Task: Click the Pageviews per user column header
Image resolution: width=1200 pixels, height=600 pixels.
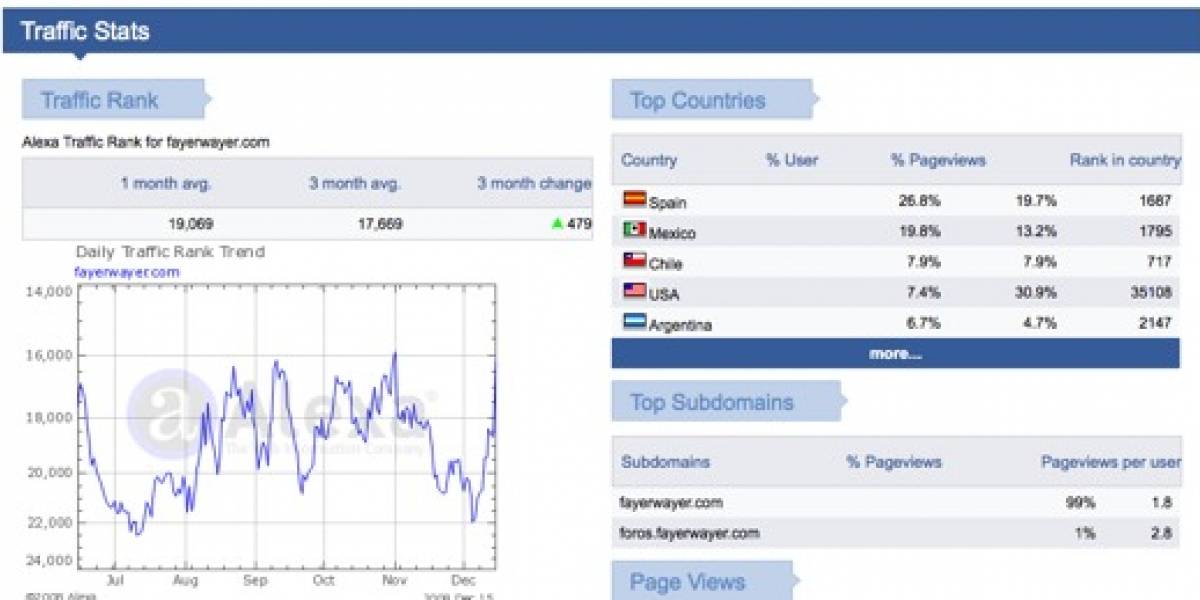Action: pyautogui.click(x=1111, y=462)
